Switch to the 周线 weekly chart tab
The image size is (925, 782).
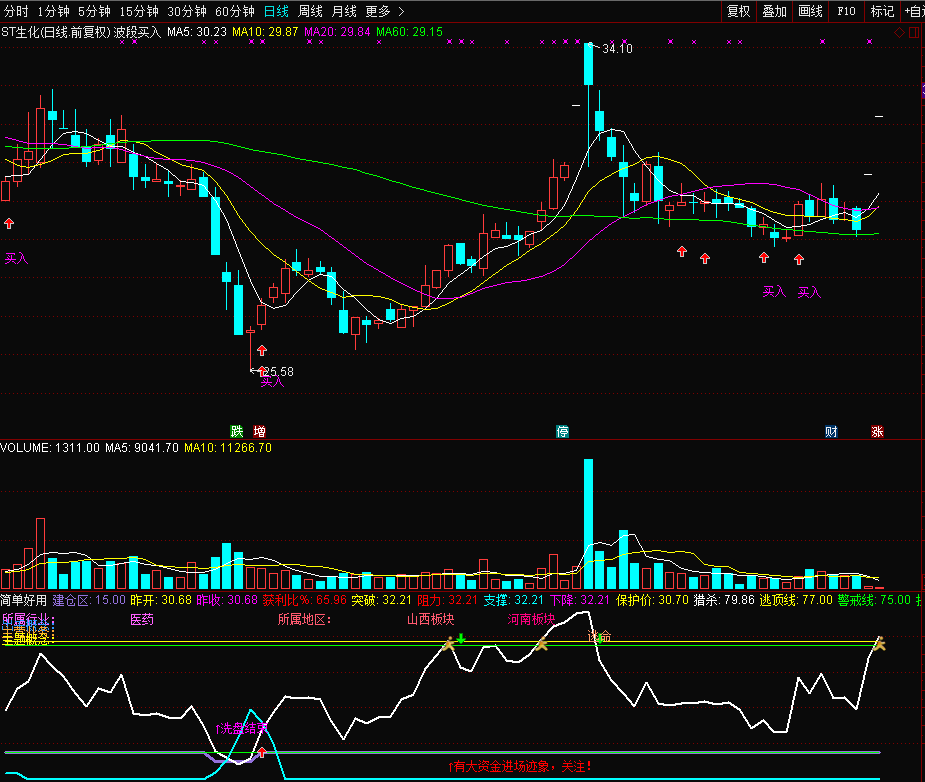pyautogui.click(x=310, y=11)
